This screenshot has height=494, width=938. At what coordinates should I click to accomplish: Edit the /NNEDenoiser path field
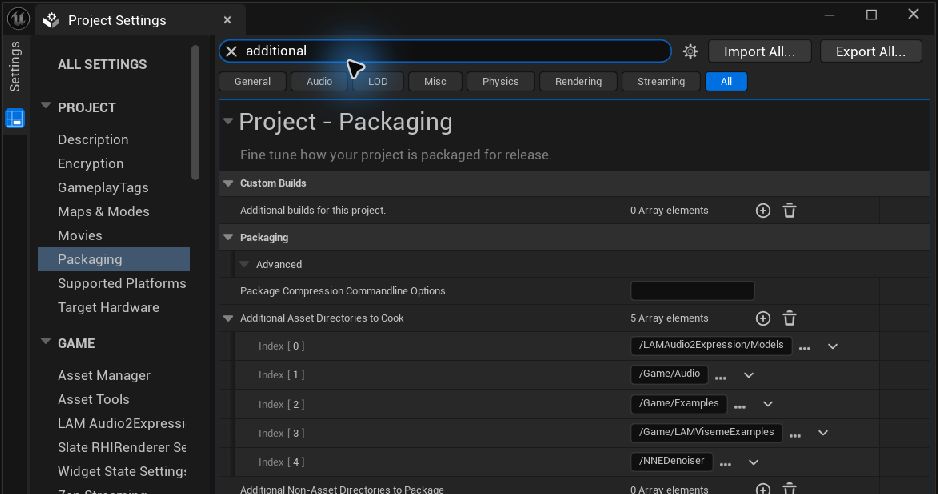click(672, 462)
